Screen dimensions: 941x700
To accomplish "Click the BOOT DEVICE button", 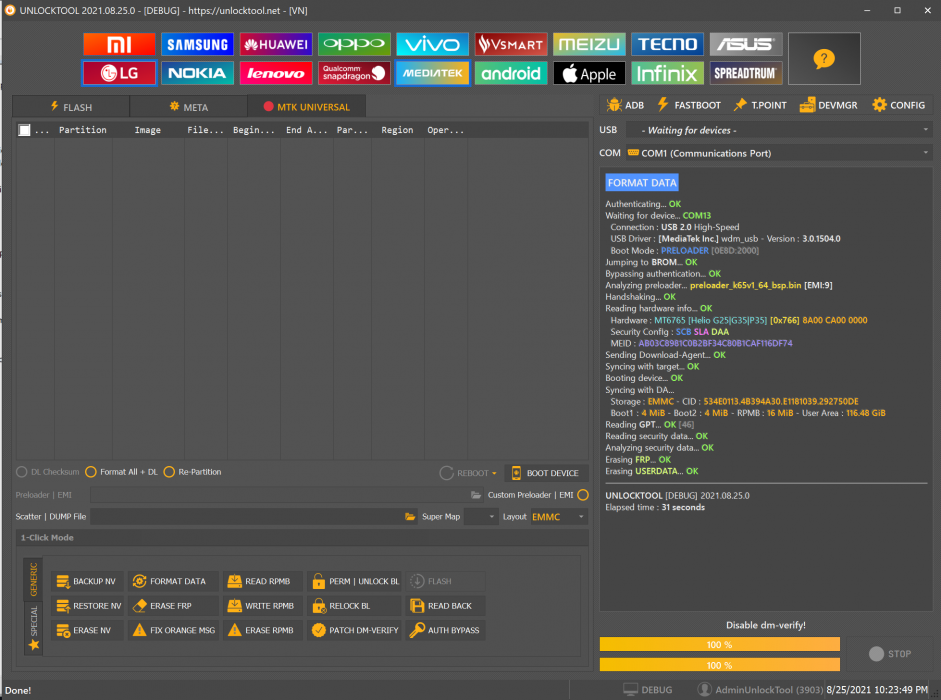I will pos(546,473).
